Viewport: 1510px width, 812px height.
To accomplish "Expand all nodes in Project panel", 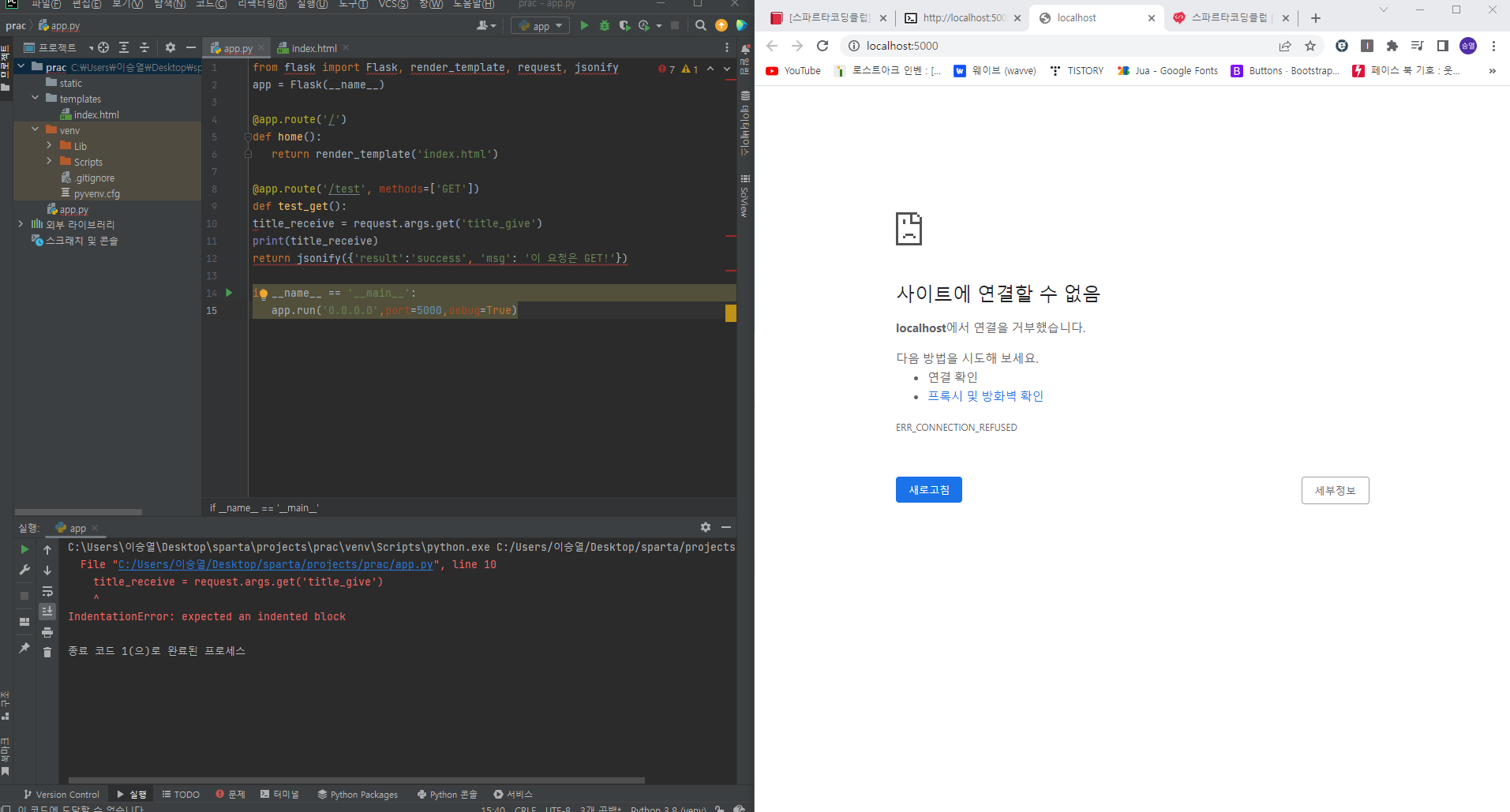I will coord(124,47).
